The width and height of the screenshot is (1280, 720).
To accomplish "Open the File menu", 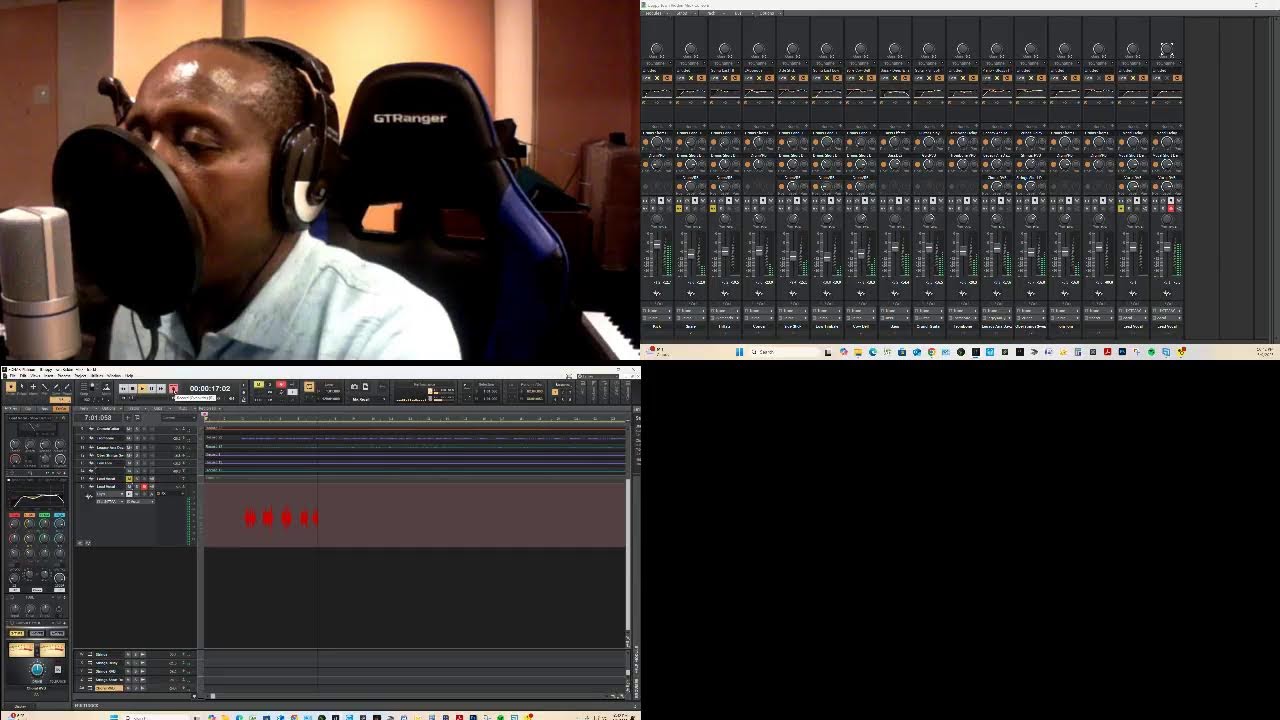I will point(12,376).
